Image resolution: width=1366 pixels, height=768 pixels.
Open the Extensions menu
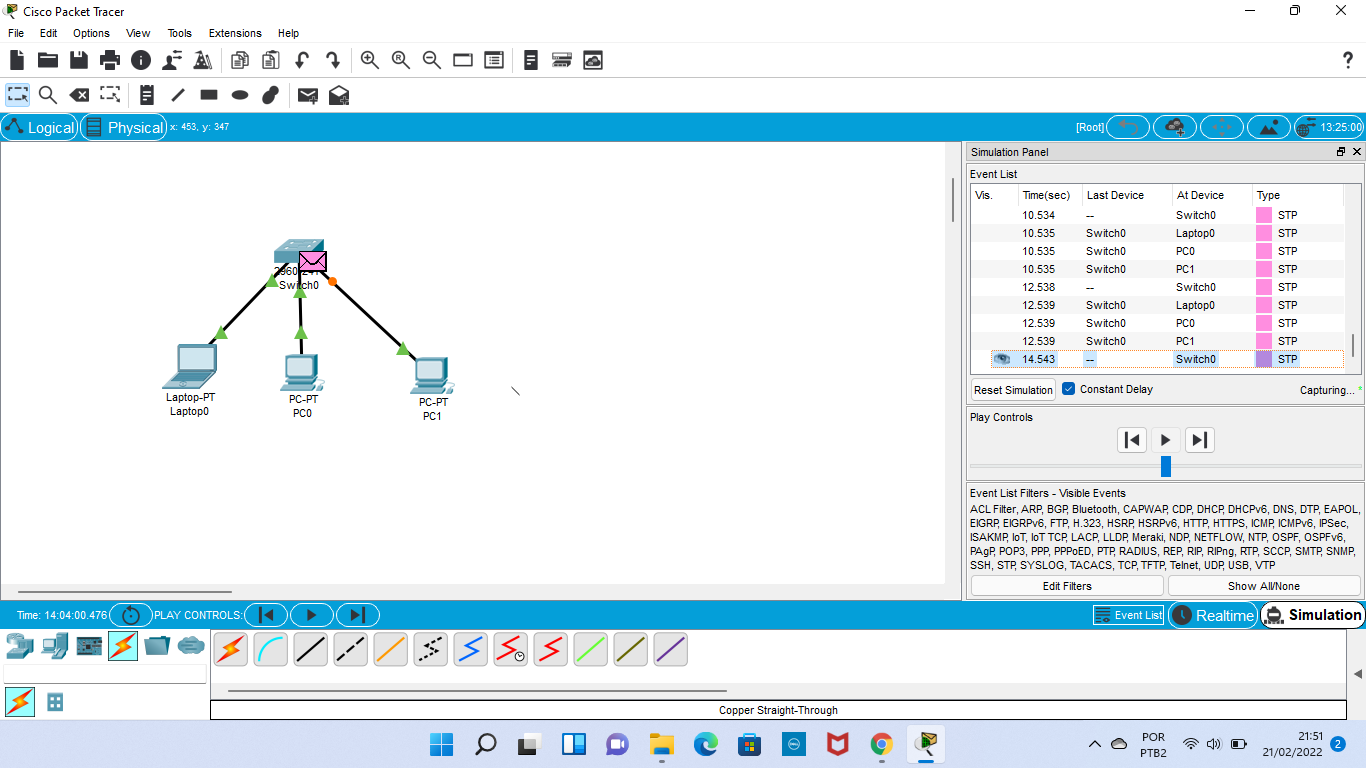click(235, 33)
